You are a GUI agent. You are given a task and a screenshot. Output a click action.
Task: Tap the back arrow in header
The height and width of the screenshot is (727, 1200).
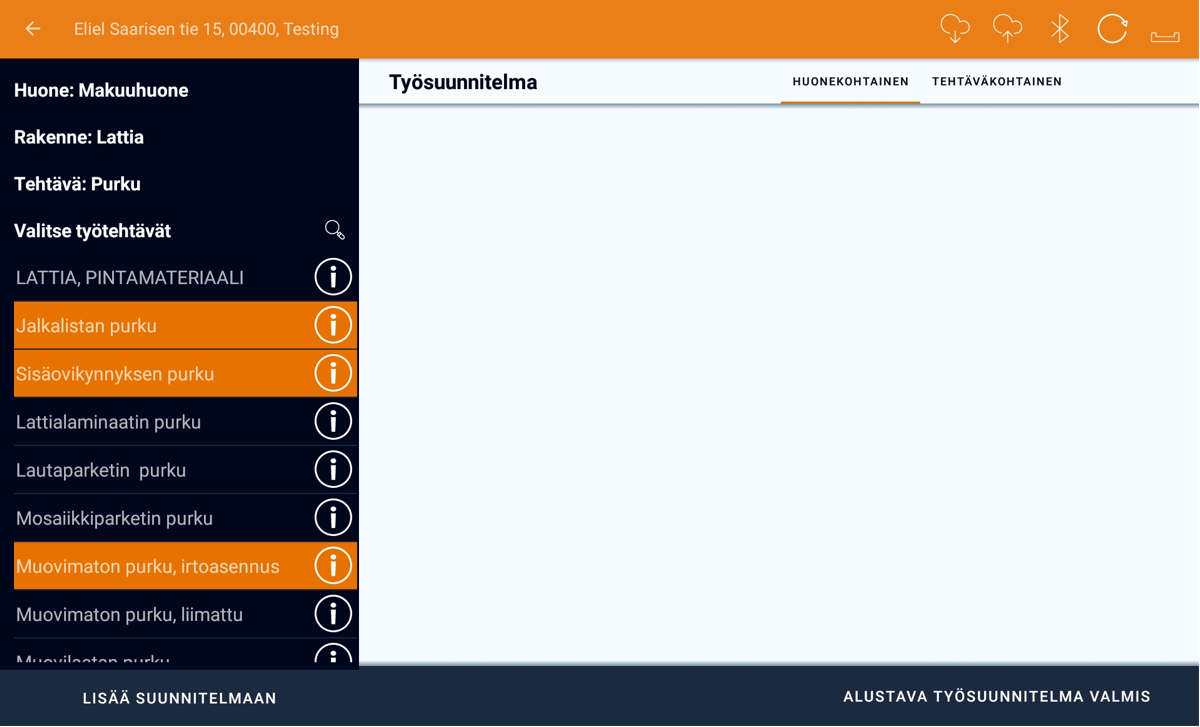(x=33, y=29)
